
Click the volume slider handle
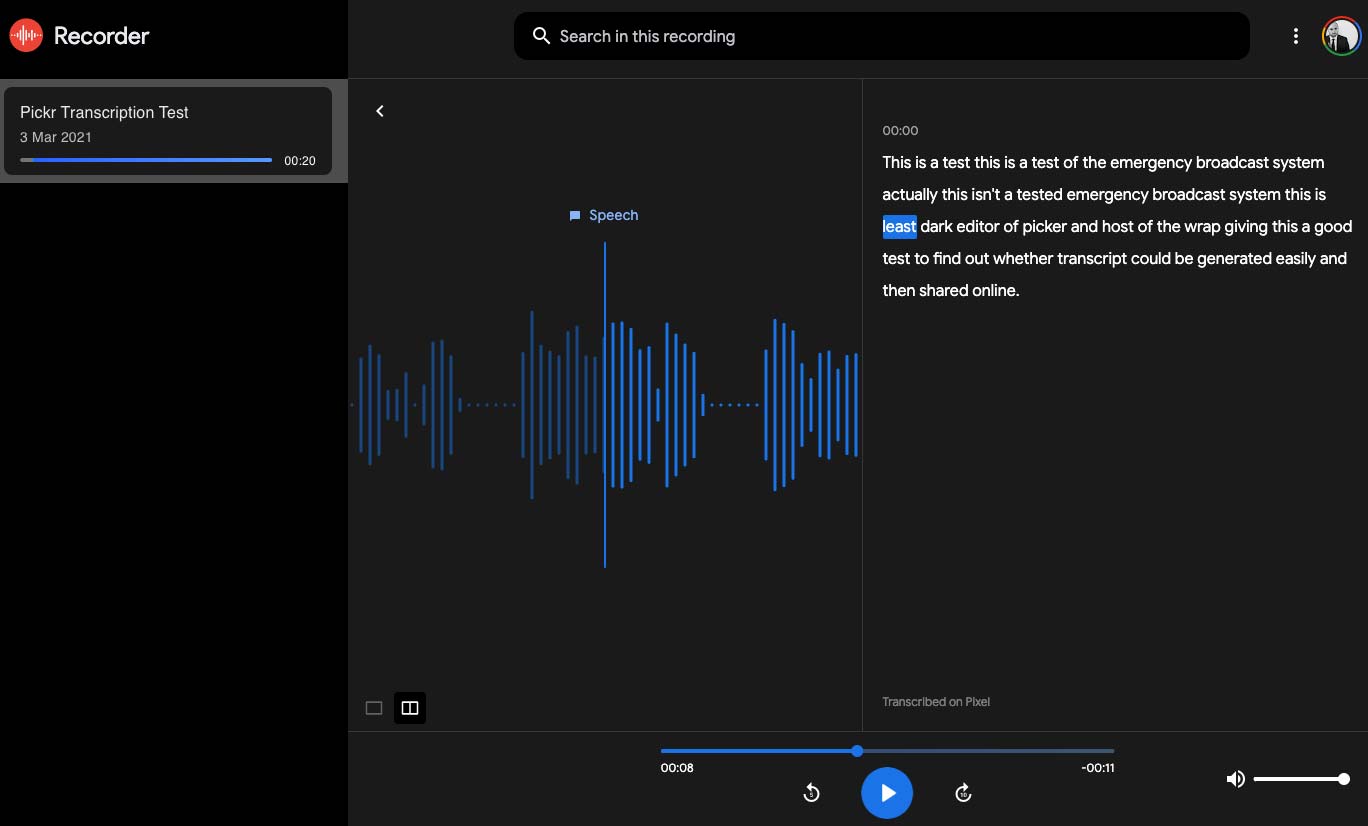coord(1344,779)
